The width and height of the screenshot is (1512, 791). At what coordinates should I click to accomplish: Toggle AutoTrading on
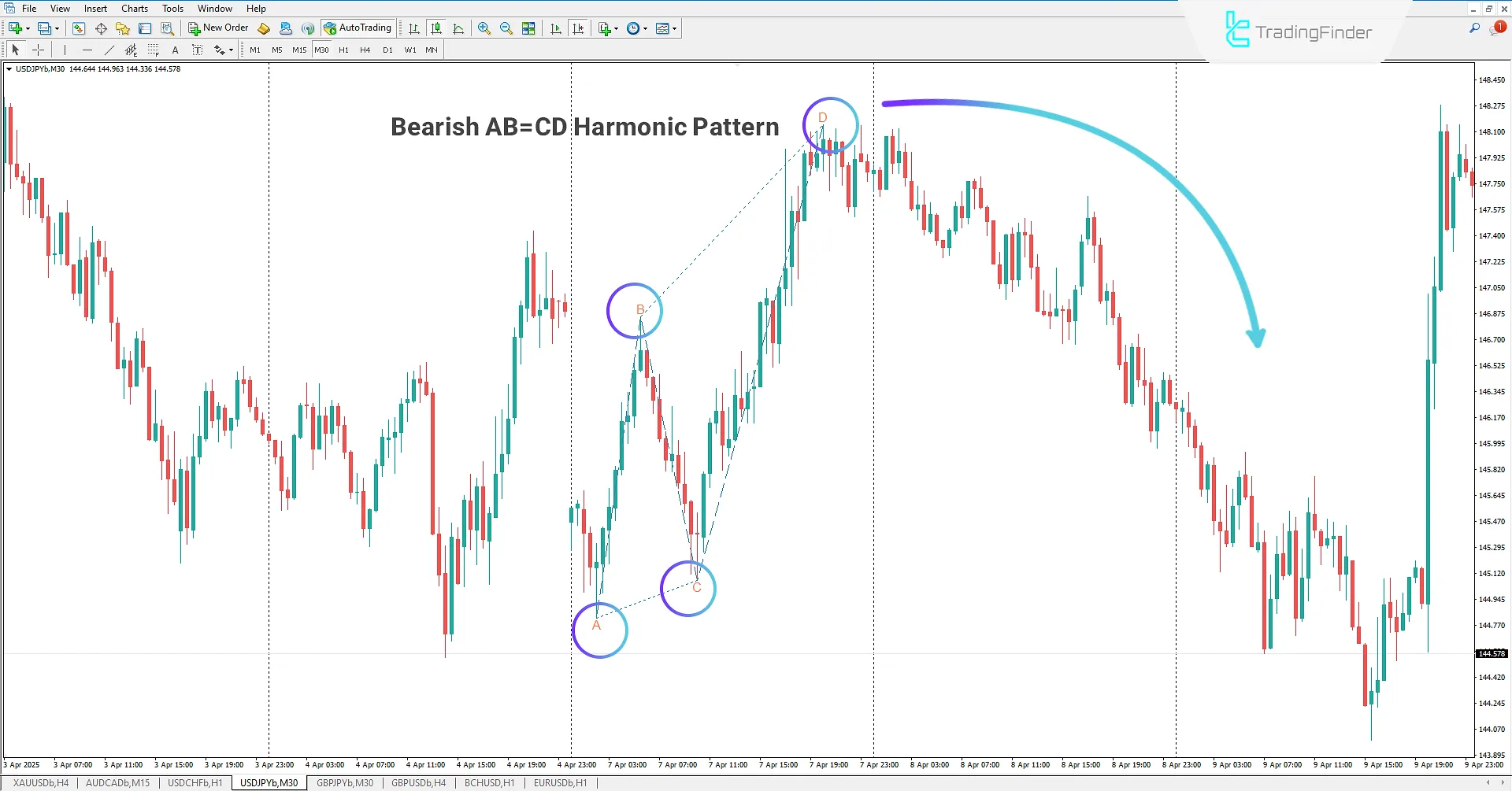pos(358,28)
